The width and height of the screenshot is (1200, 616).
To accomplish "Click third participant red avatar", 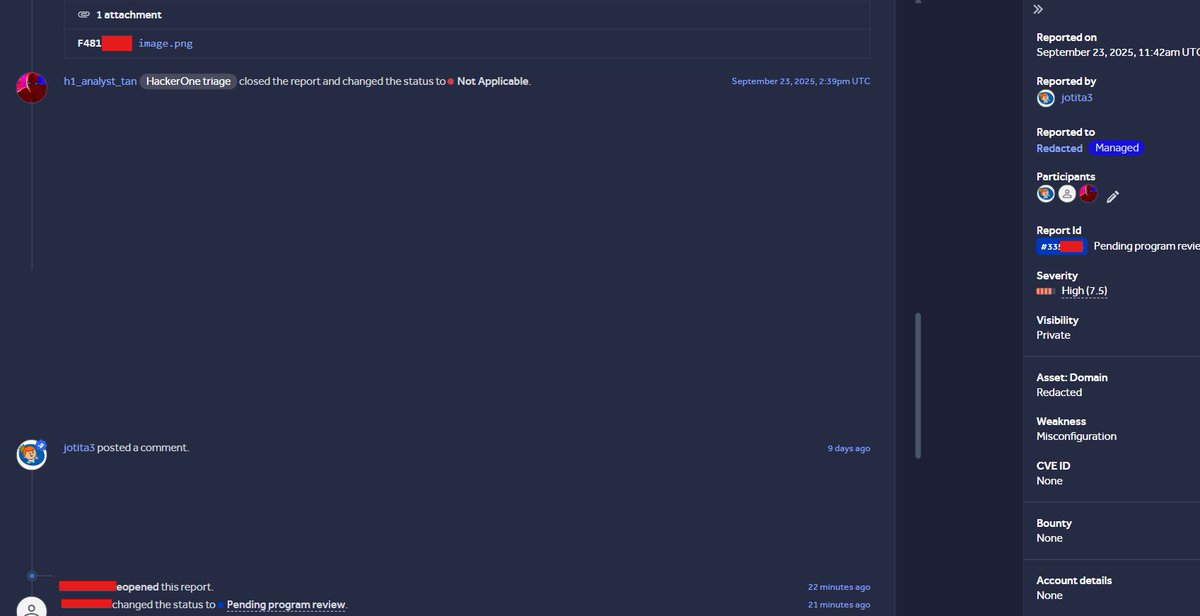I will point(1088,194).
